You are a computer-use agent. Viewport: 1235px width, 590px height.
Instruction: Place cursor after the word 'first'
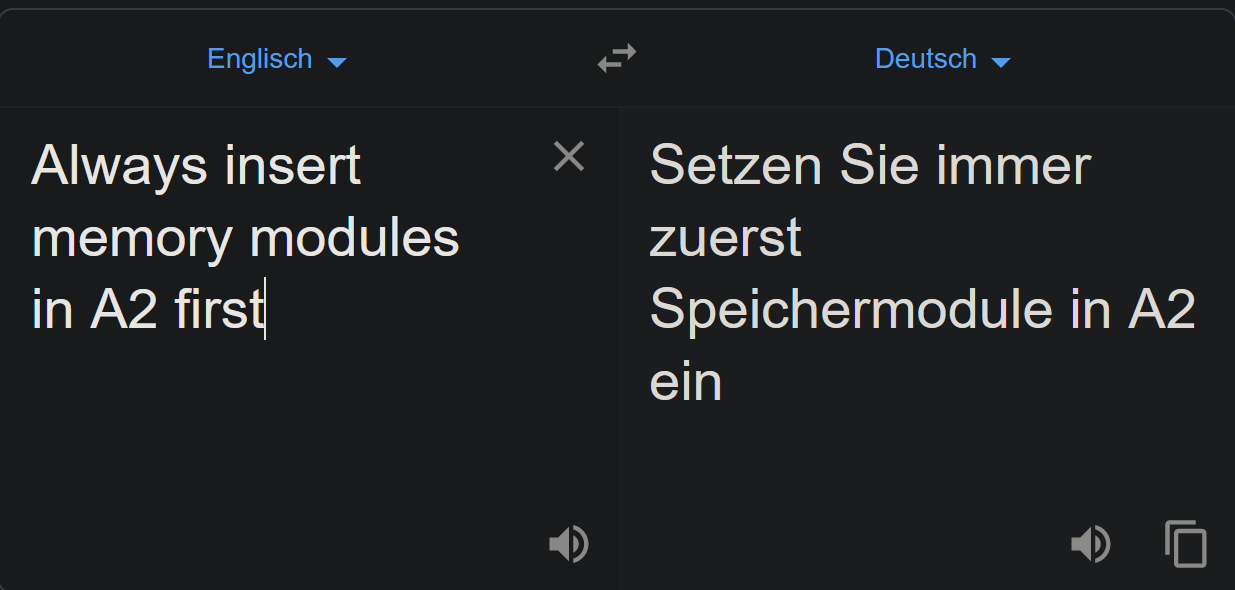[x=263, y=310]
